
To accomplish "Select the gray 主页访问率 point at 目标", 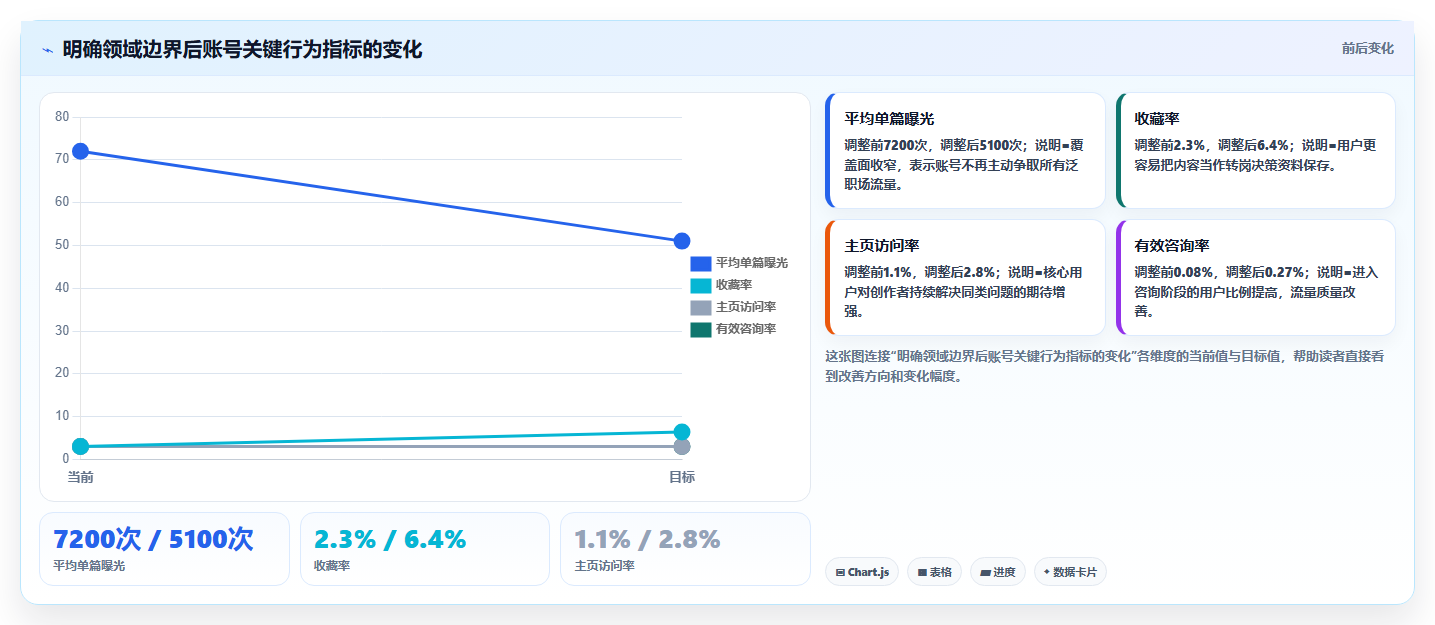I will [682, 447].
